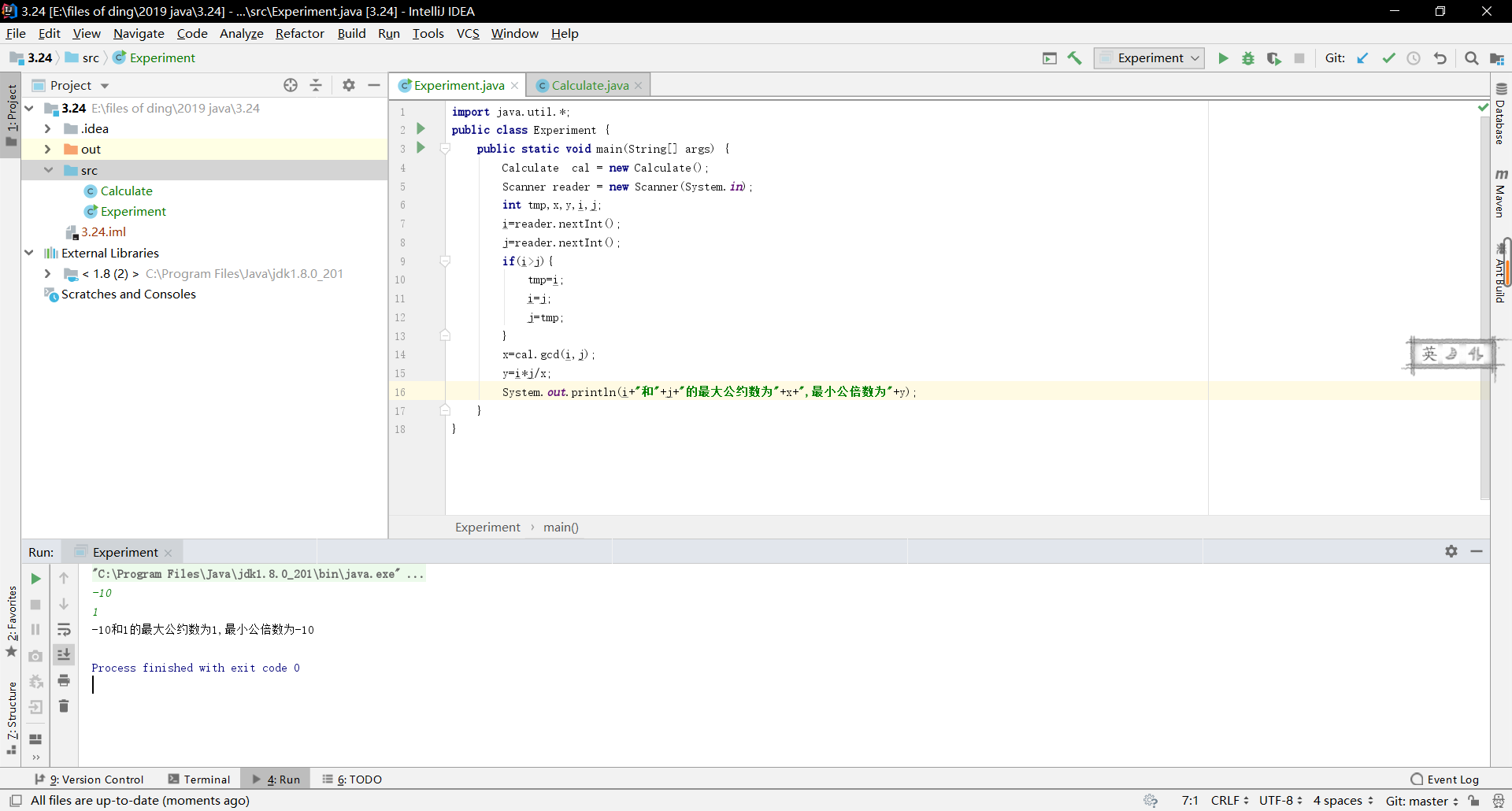Click the Git Commit checkmark icon
The height and width of the screenshot is (811, 1512).
pyautogui.click(x=1388, y=58)
